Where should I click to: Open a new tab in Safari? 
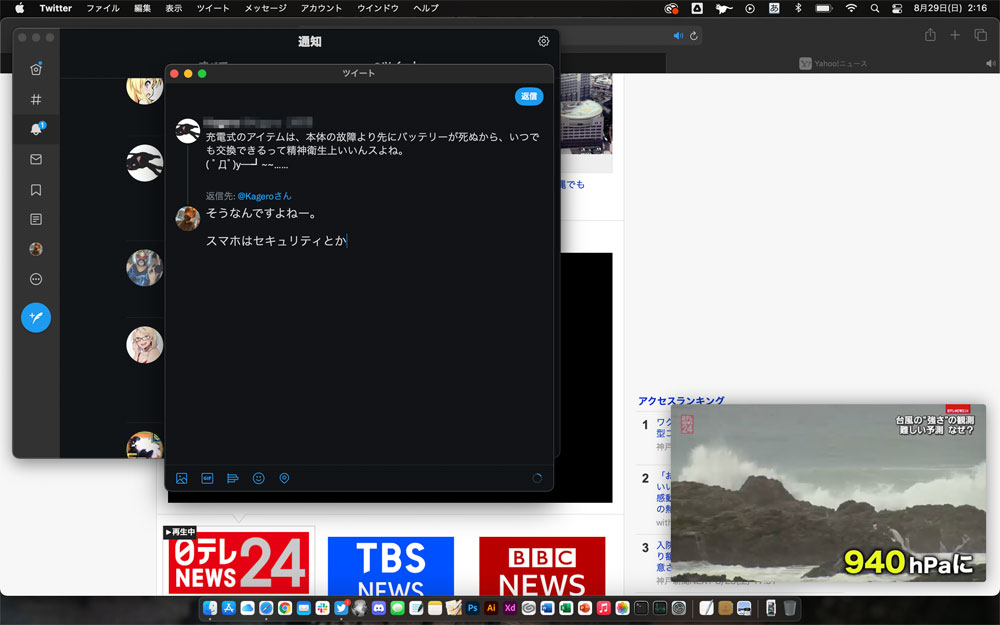click(955, 35)
